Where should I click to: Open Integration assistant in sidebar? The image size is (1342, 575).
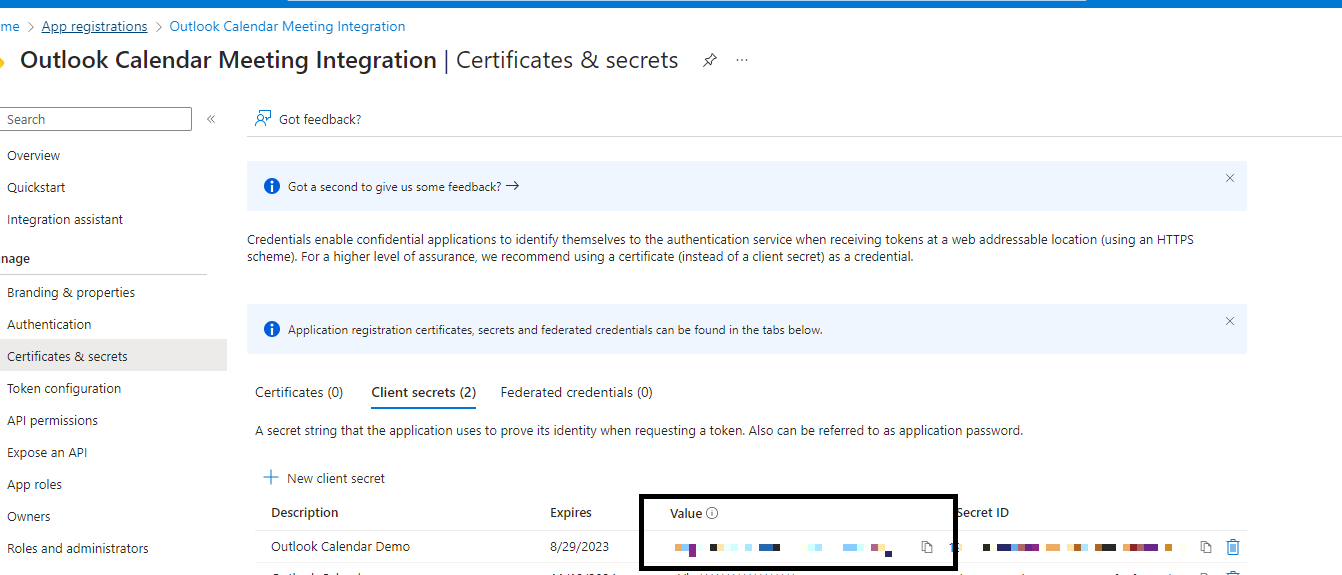tap(65, 219)
